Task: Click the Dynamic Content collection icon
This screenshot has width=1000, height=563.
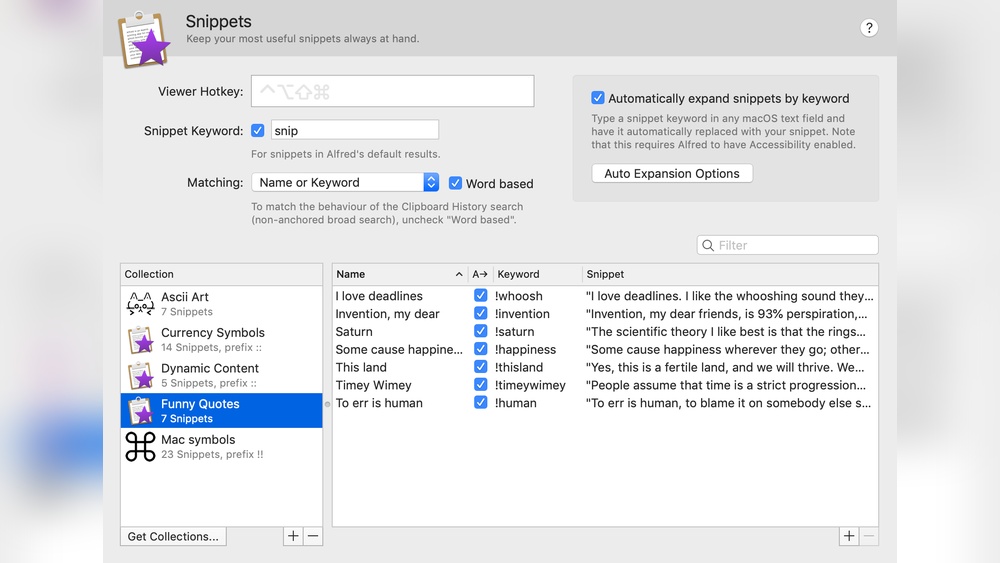Action: click(140, 375)
